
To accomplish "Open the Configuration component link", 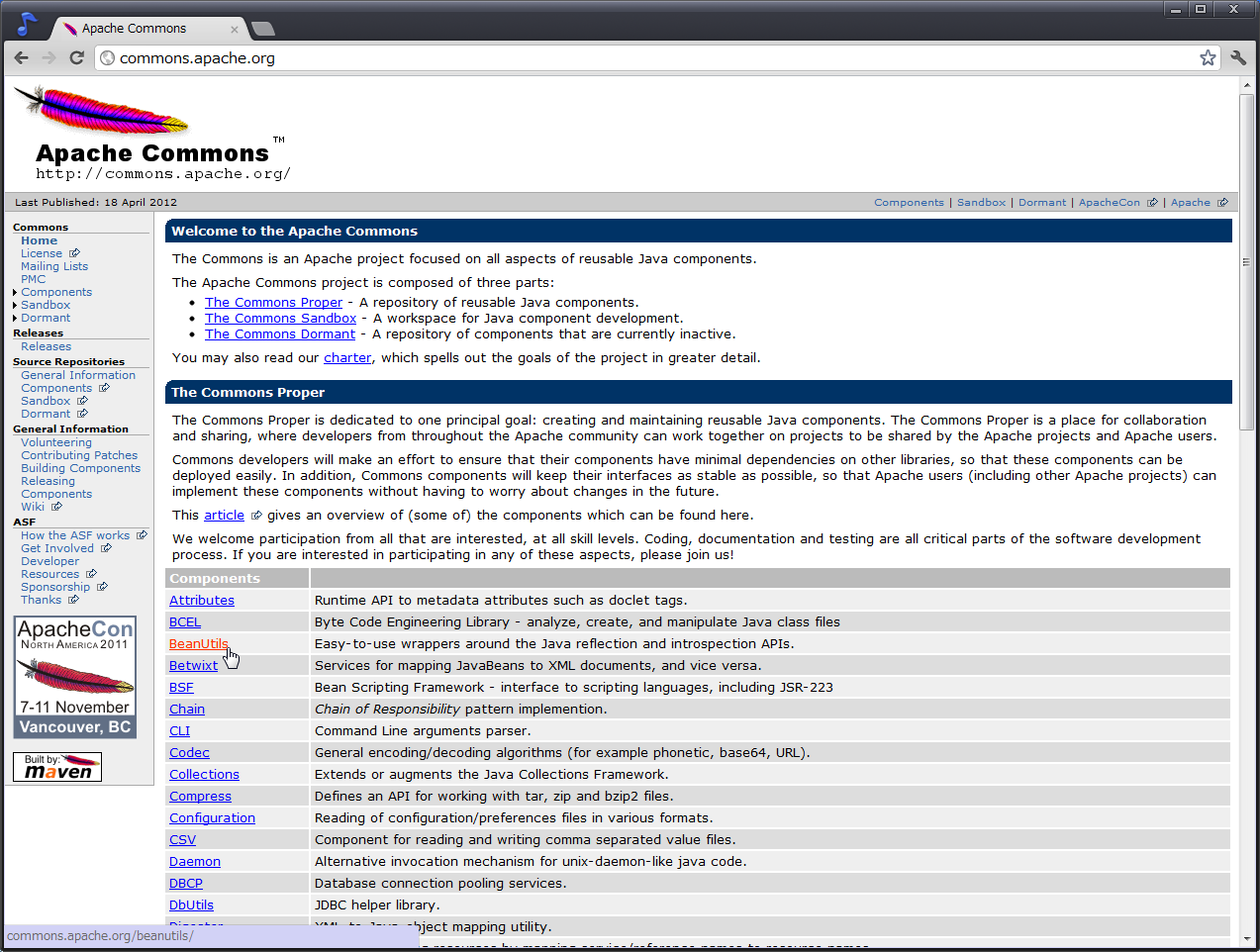I will (x=212, y=818).
